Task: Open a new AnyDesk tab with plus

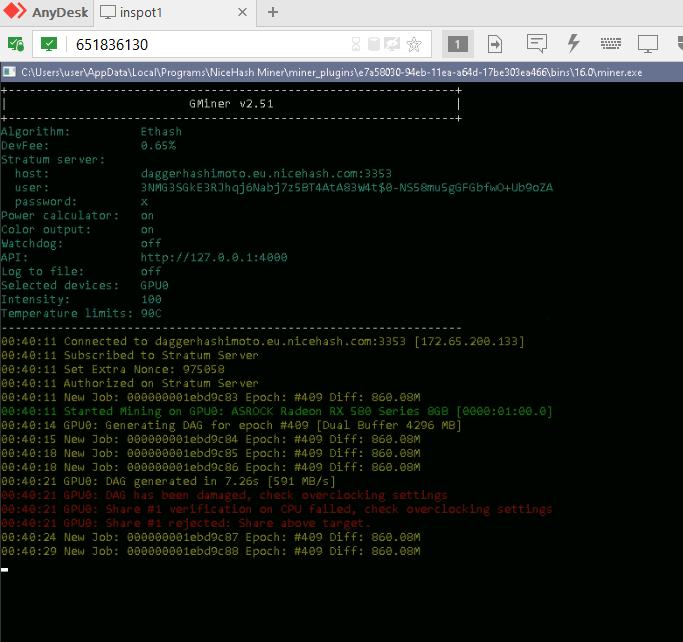Action: point(273,12)
